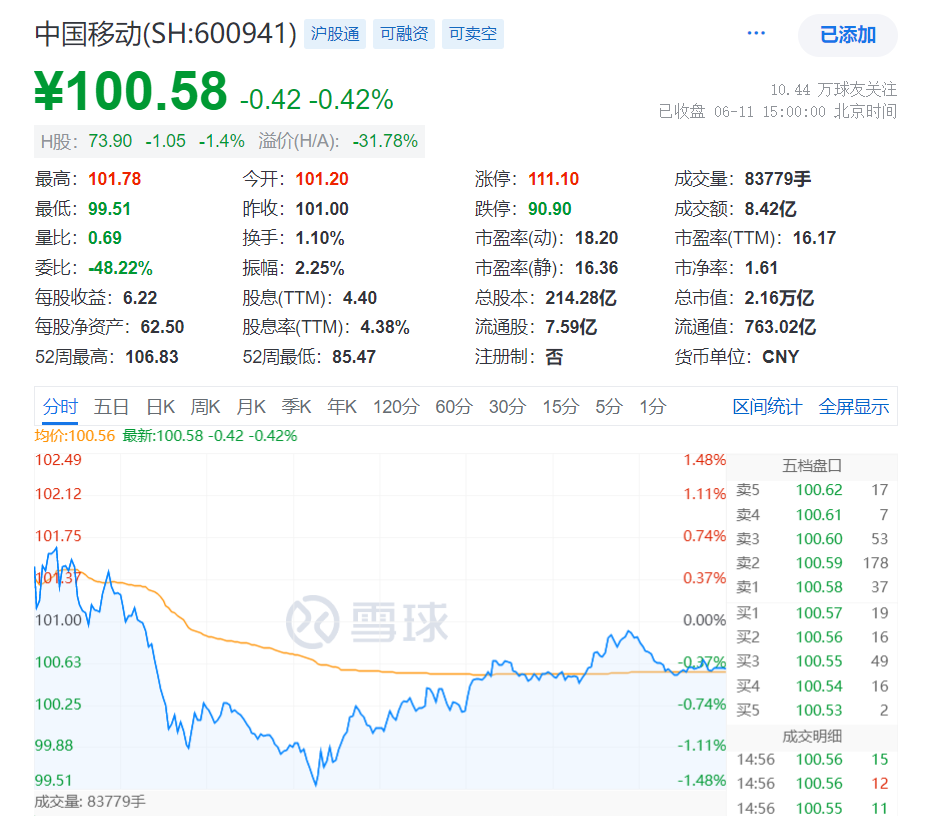Screen dimensions: 935x816
Task: Click the 沪股通 tag
Action: pyautogui.click(x=335, y=34)
